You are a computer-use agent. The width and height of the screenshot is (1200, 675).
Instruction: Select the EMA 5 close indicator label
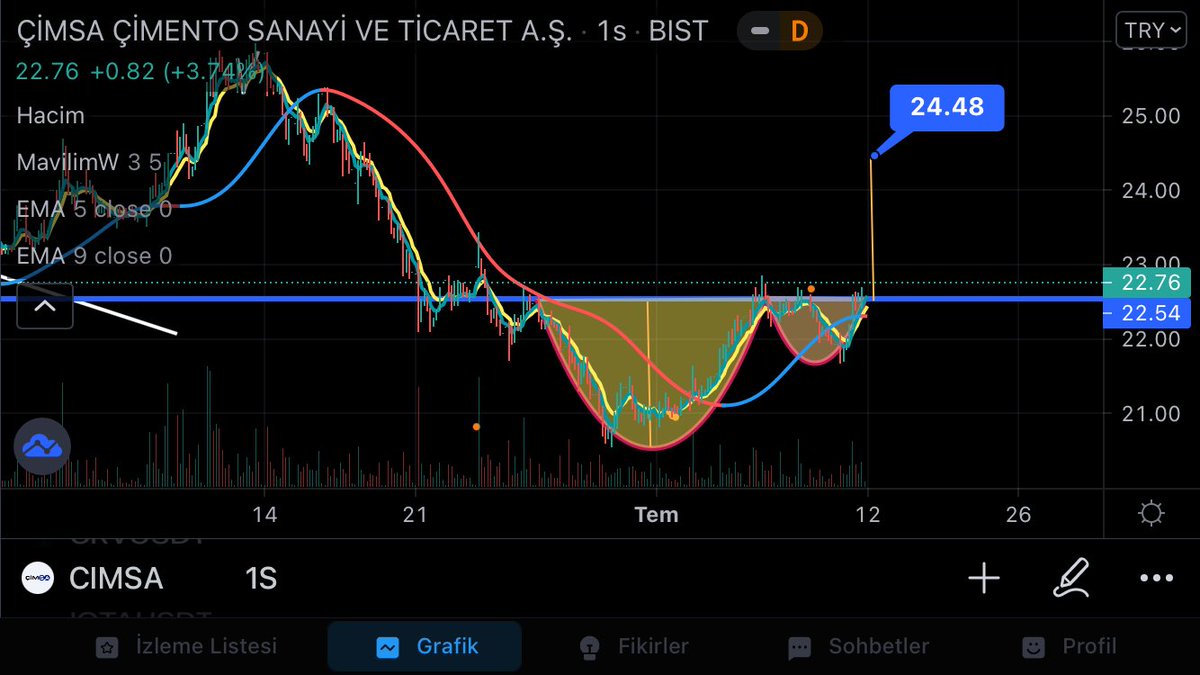tap(93, 210)
